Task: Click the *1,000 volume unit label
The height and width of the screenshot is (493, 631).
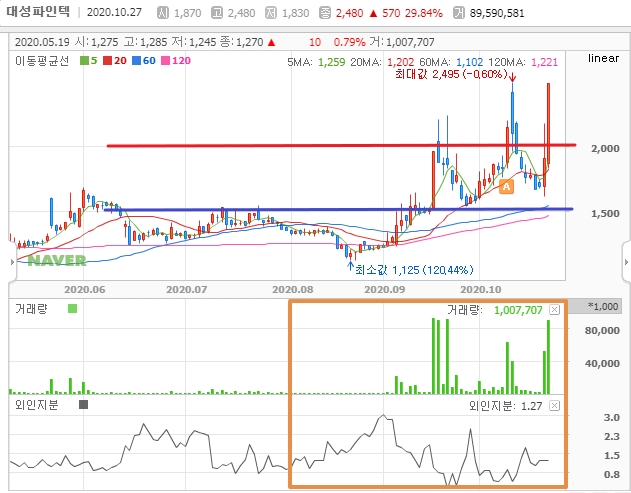Action: 603,306
